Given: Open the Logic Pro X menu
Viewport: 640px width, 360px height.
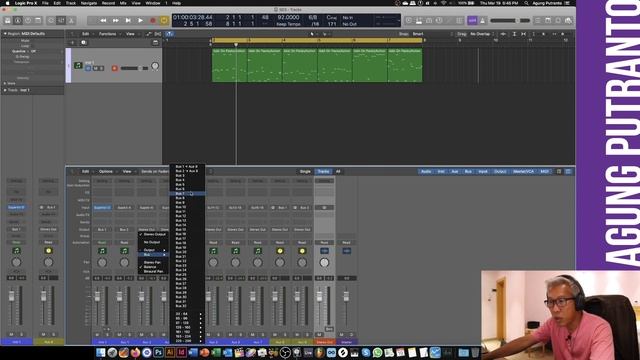Looking at the screenshot, I should pyautogui.click(x=26, y=3).
